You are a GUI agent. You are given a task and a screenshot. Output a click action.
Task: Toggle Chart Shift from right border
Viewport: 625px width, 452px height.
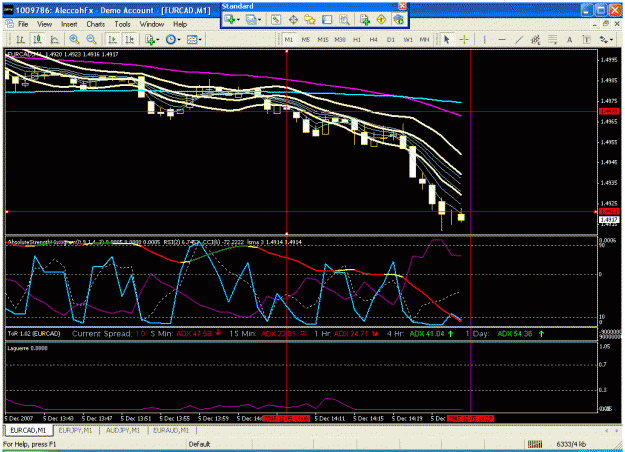130,39
